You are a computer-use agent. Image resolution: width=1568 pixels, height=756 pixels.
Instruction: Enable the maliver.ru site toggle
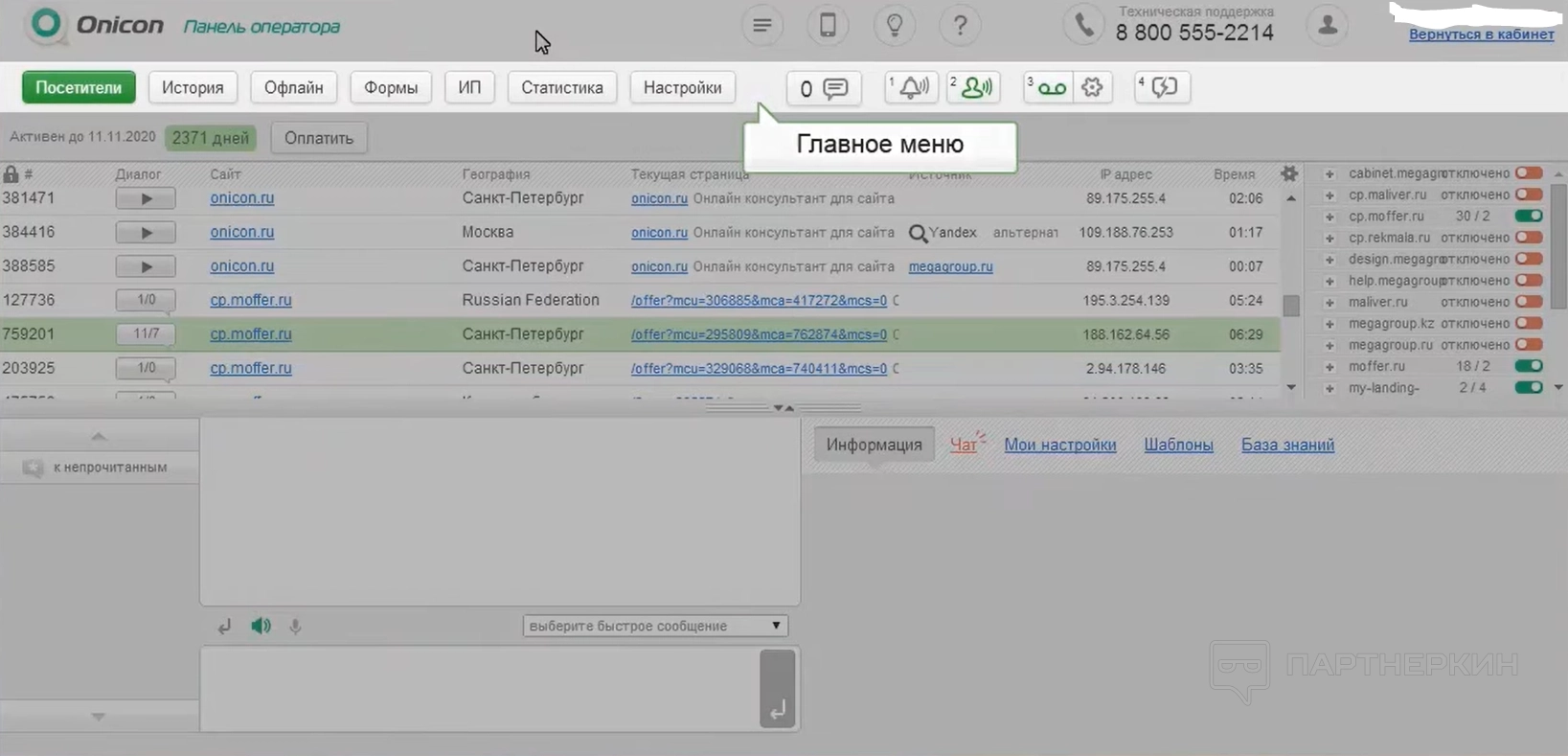[1529, 302]
